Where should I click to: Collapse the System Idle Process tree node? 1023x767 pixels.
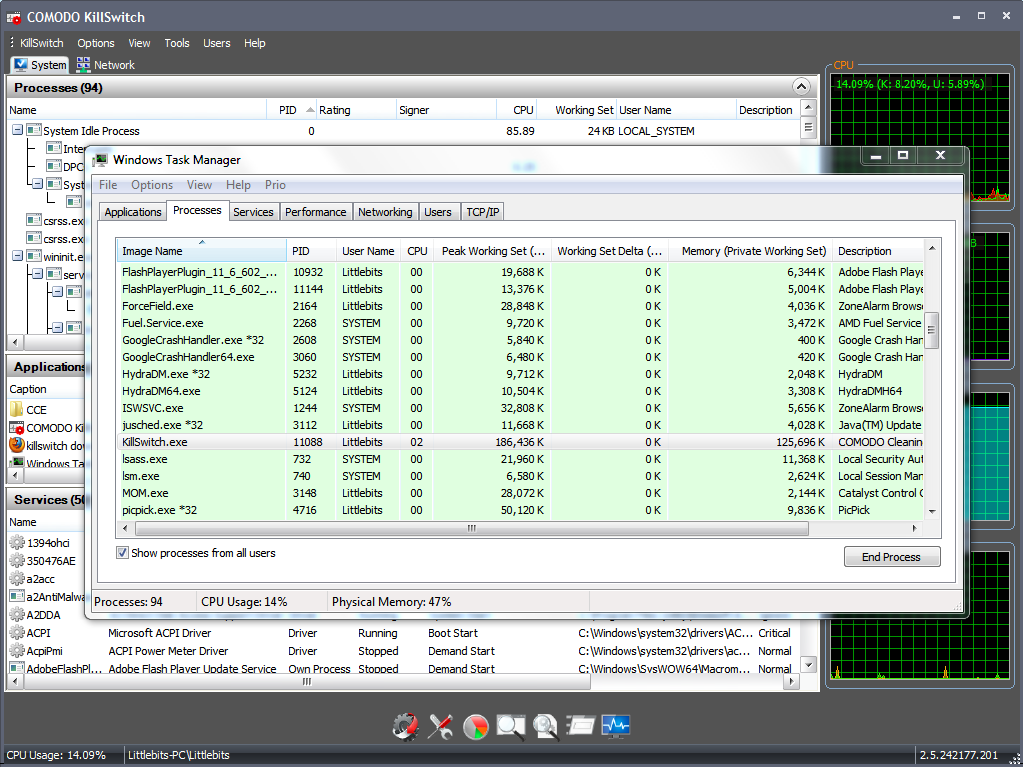coord(18,131)
